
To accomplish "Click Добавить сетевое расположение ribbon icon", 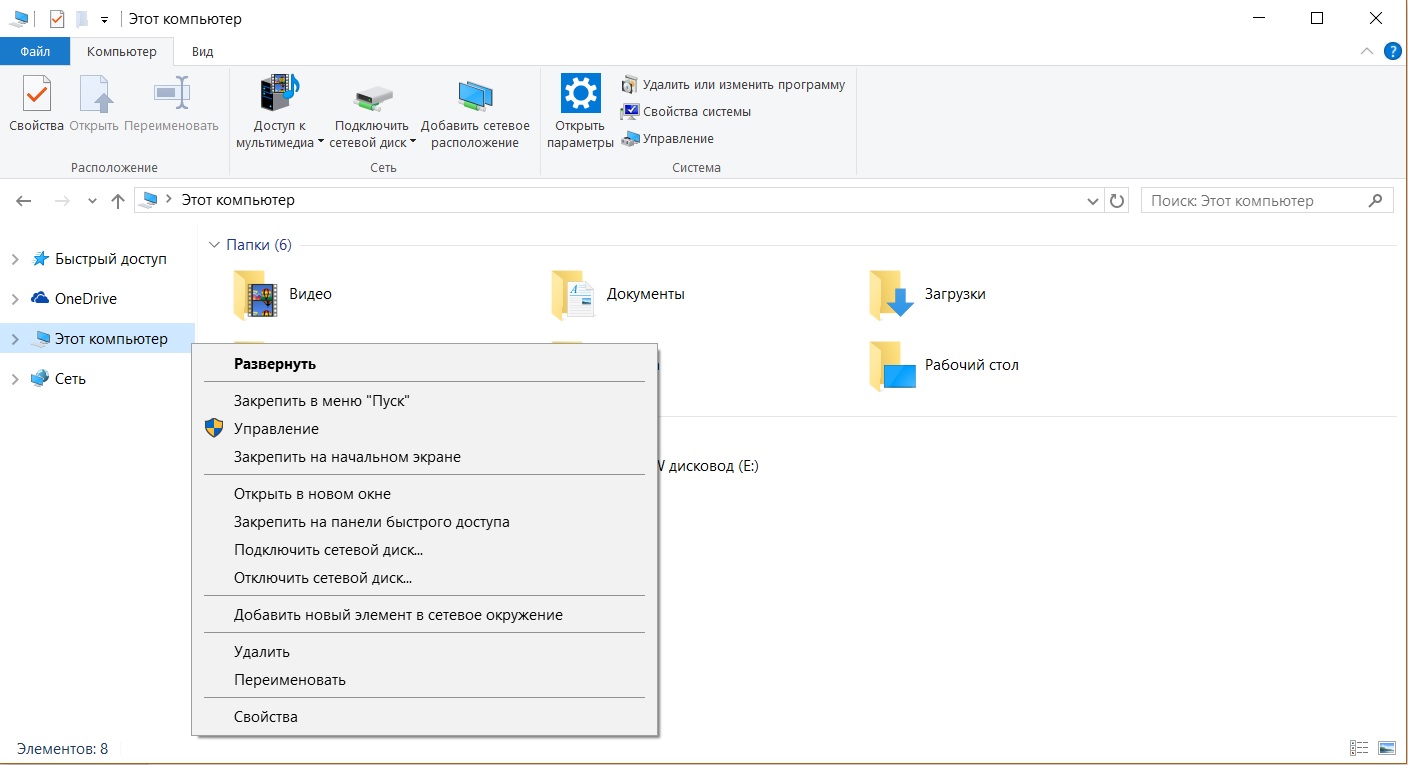I will click(475, 96).
